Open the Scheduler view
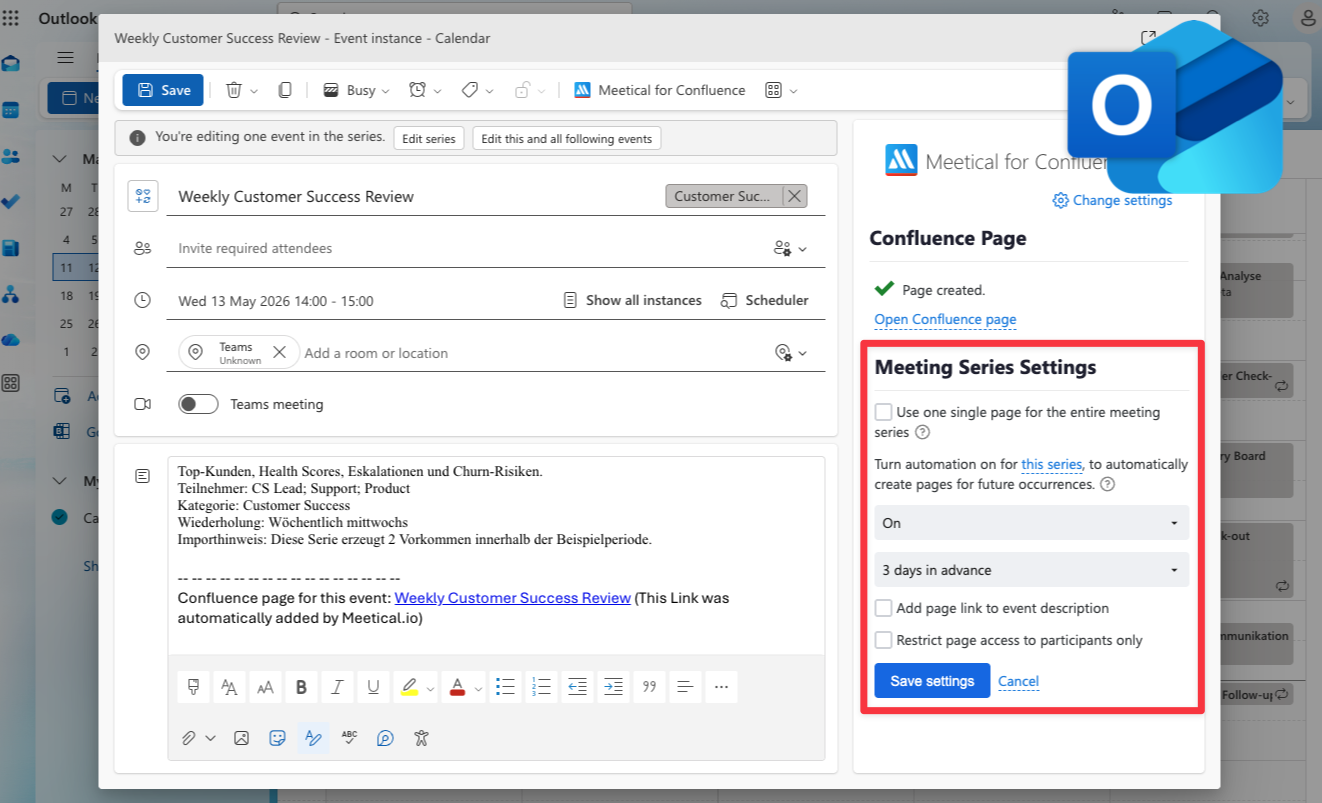Image resolution: width=1322 pixels, height=803 pixels. tap(765, 300)
